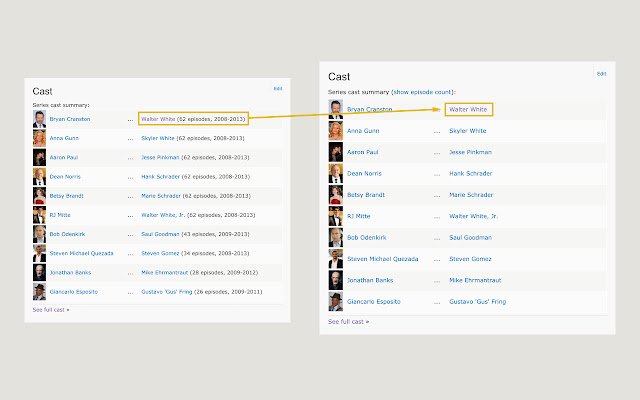
Task: Click Aaron Paul photo in right panel
Action: [x=336, y=152]
